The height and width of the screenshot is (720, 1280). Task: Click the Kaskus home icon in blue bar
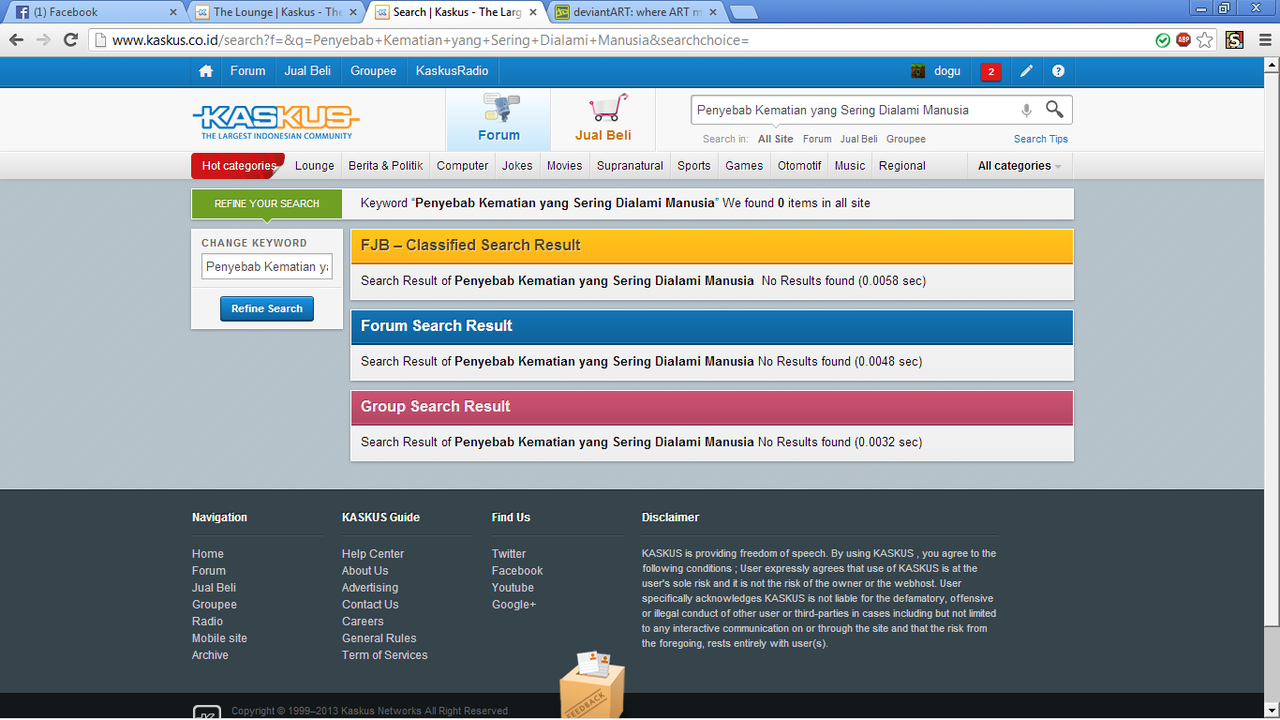point(206,71)
